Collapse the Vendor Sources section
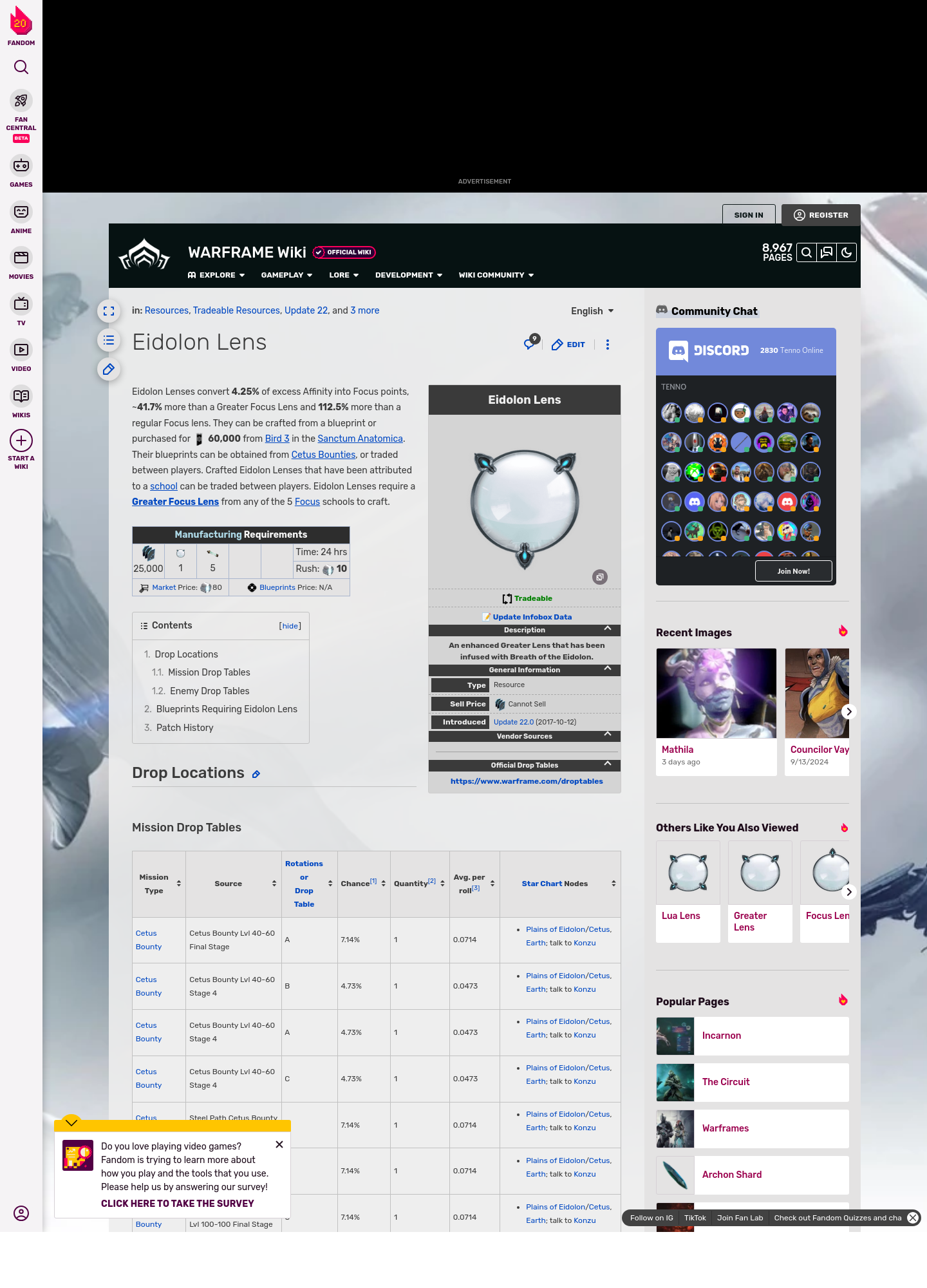The width and height of the screenshot is (927, 1288). pyautogui.click(x=608, y=735)
